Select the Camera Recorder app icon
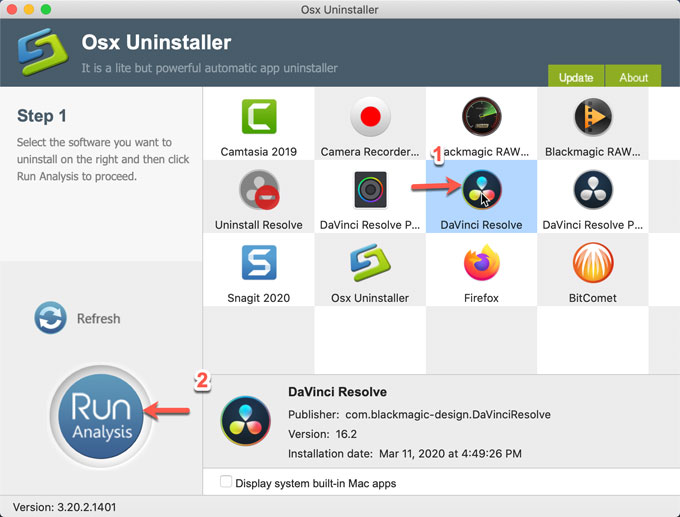Image resolution: width=680 pixels, height=517 pixels. [x=370, y=116]
